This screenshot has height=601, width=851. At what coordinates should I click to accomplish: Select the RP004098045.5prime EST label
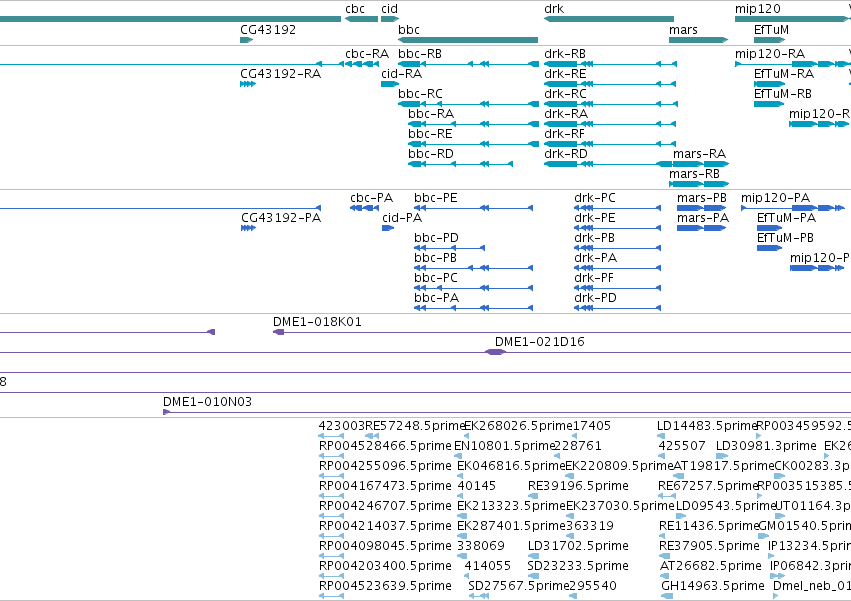pos(385,546)
